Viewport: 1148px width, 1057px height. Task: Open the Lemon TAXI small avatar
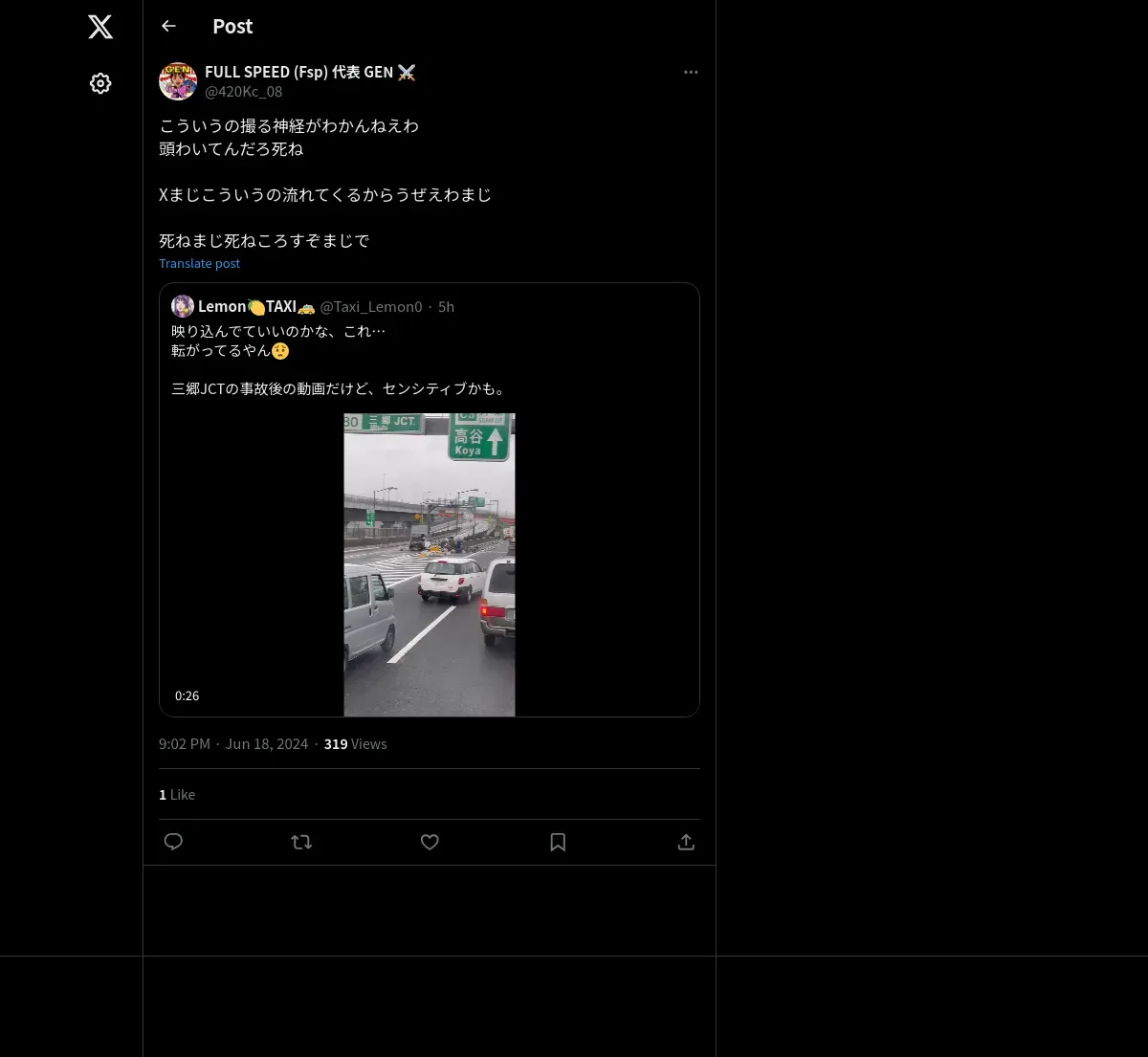[x=183, y=306]
